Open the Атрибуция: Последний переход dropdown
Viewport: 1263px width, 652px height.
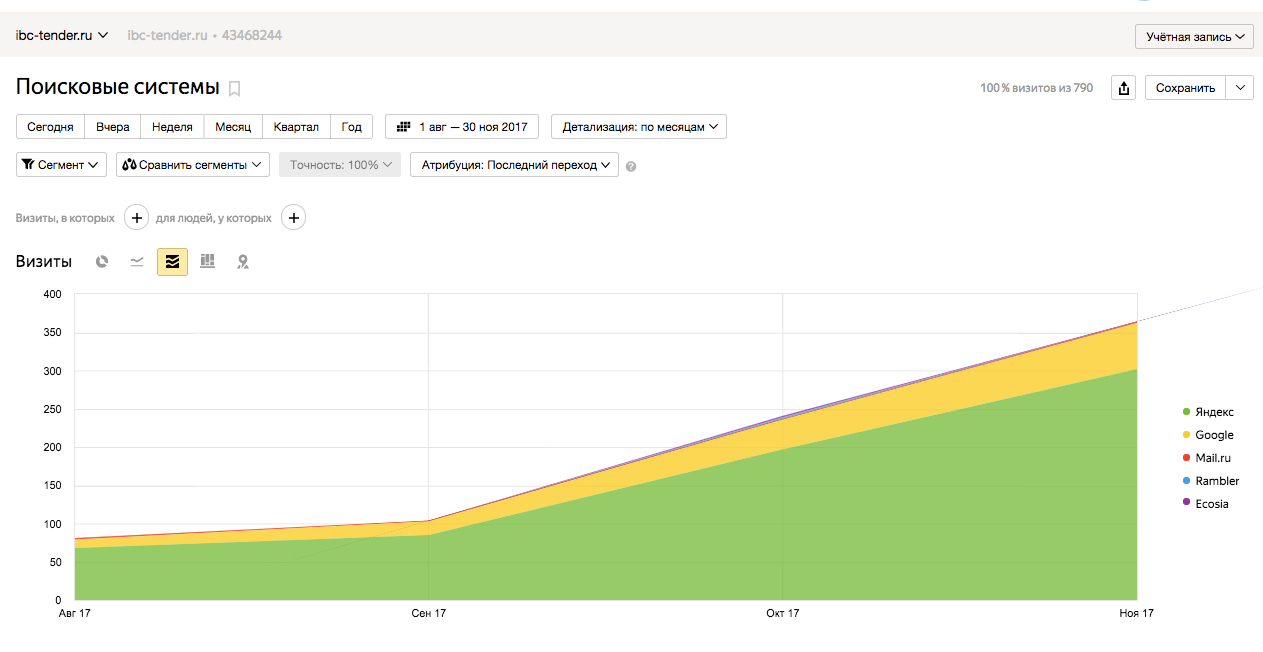pos(514,165)
